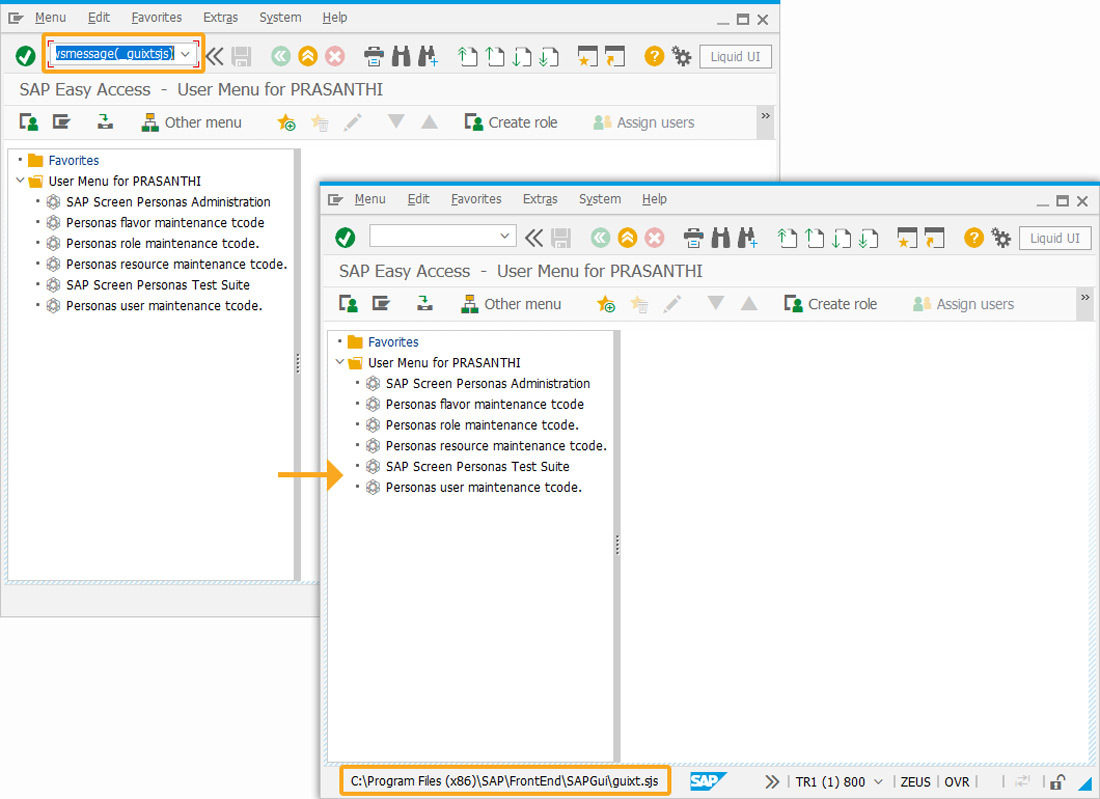Click collapse command field arrows in back window
This screenshot has width=1100, height=799.
click(x=215, y=56)
